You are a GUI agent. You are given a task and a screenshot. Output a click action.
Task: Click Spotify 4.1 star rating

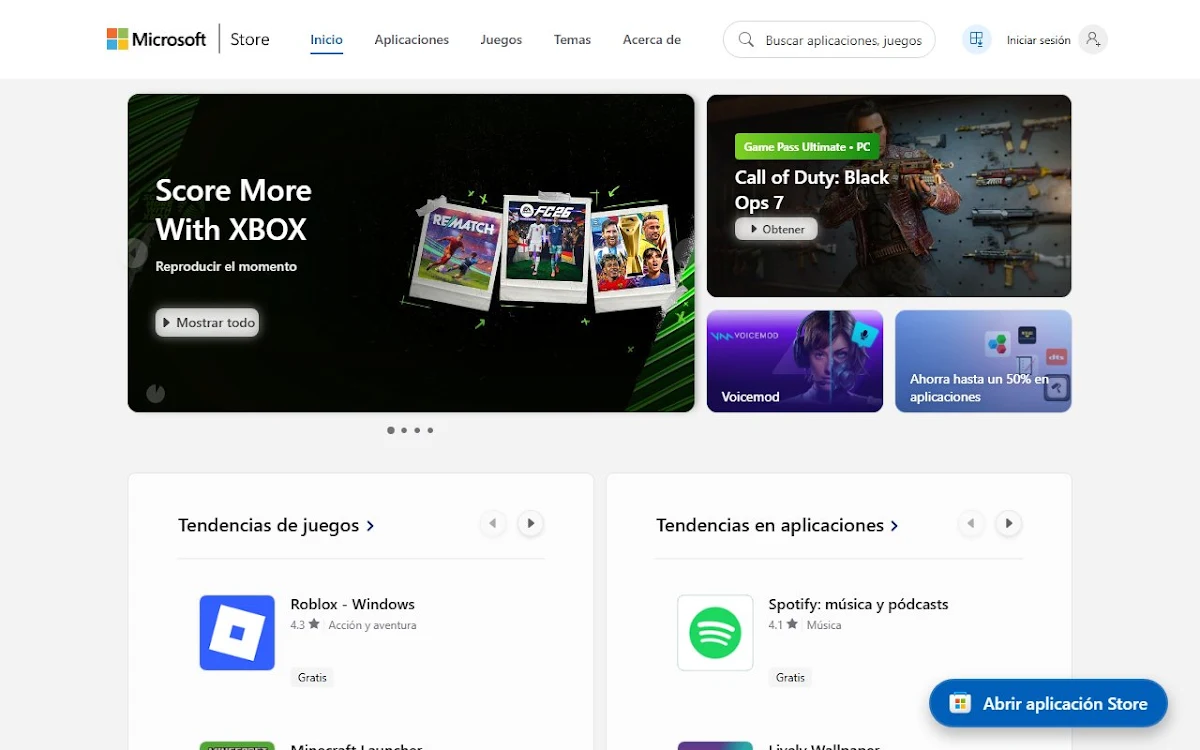783,625
